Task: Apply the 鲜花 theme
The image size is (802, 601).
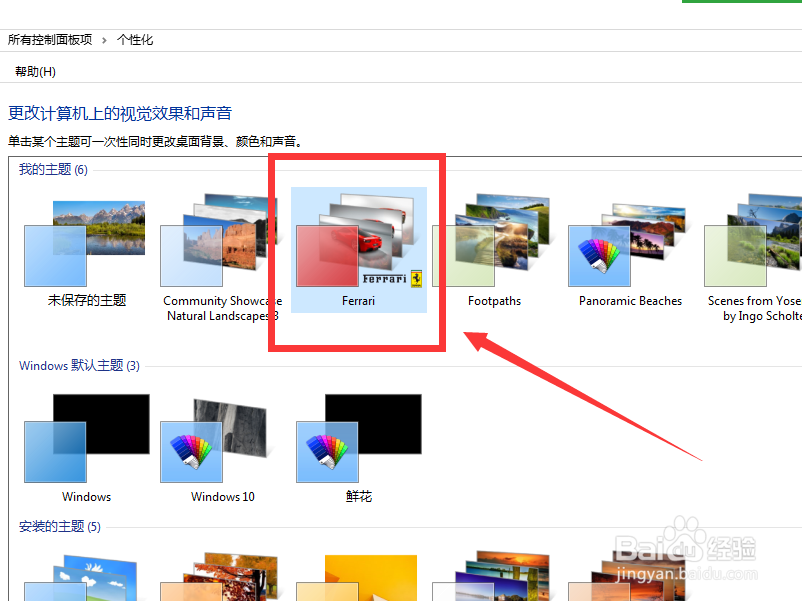Action: (x=359, y=448)
